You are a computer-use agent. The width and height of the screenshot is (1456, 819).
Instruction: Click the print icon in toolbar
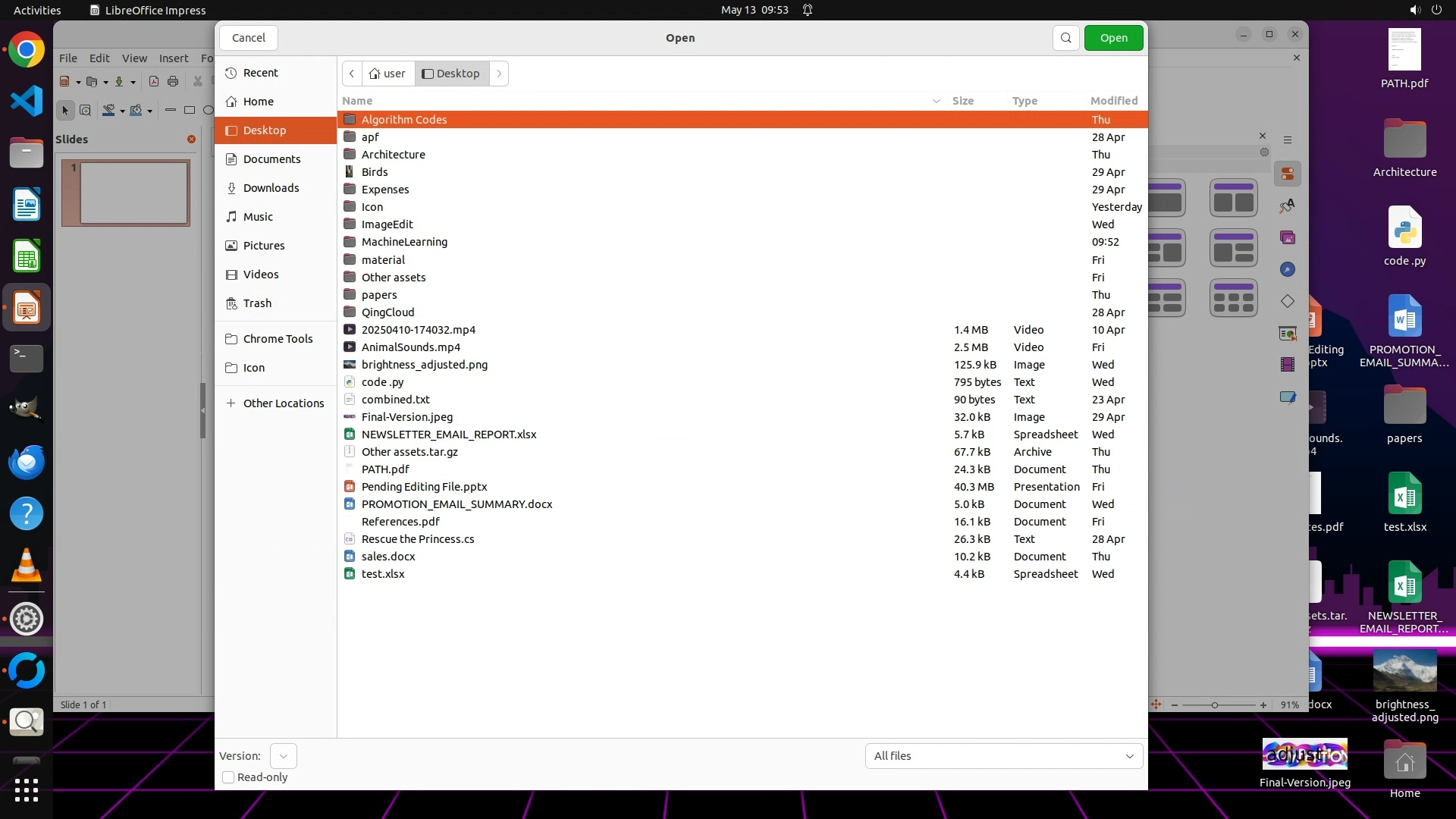tap(173, 82)
